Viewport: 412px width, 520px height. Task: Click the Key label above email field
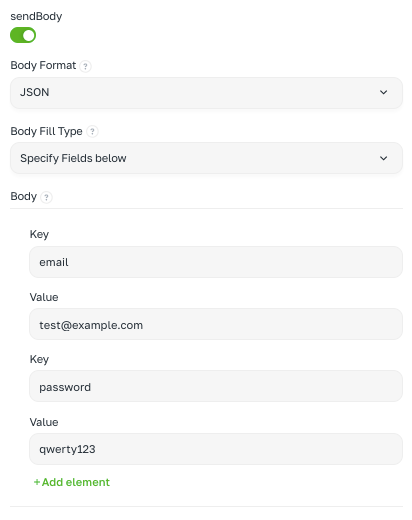click(39, 234)
